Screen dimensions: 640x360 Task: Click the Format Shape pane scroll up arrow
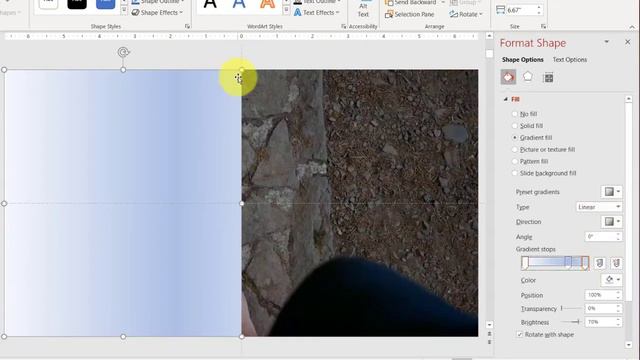[629, 99]
